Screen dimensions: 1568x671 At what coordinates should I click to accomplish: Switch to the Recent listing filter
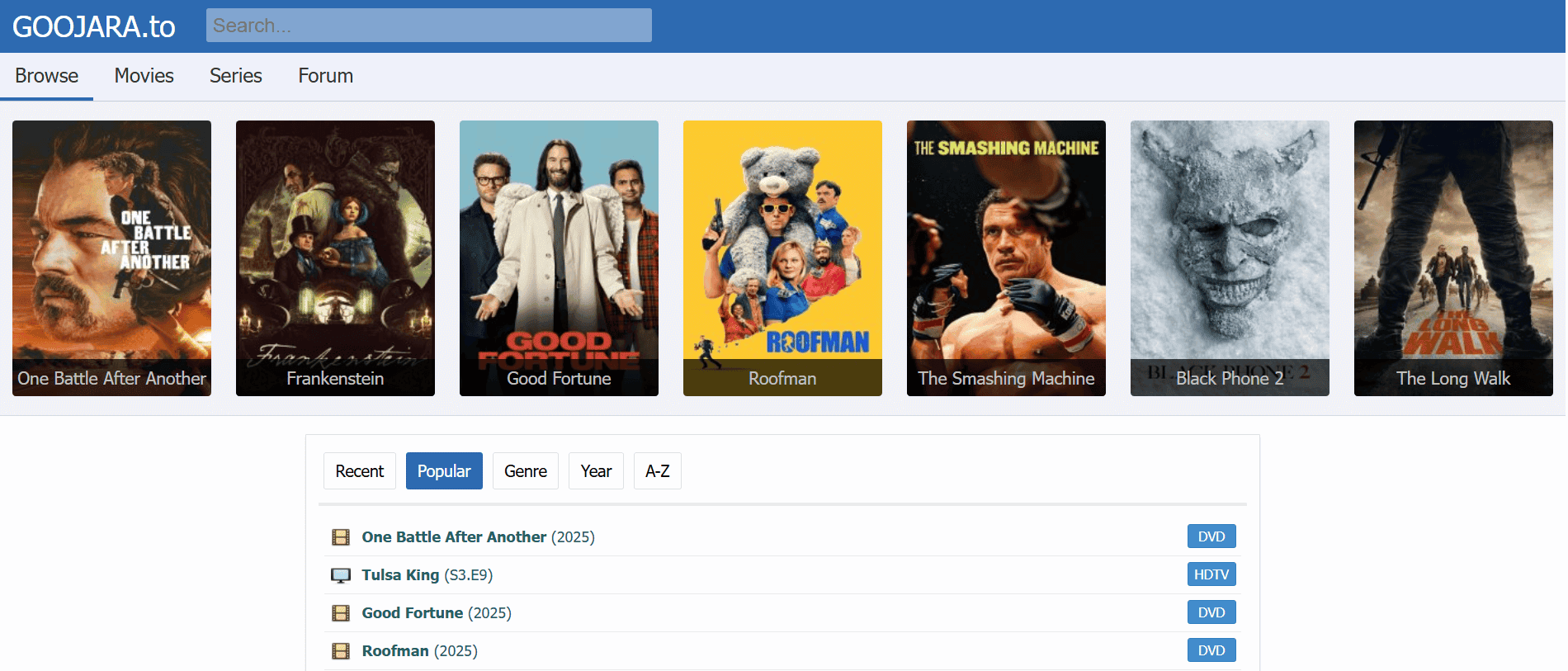tap(359, 471)
